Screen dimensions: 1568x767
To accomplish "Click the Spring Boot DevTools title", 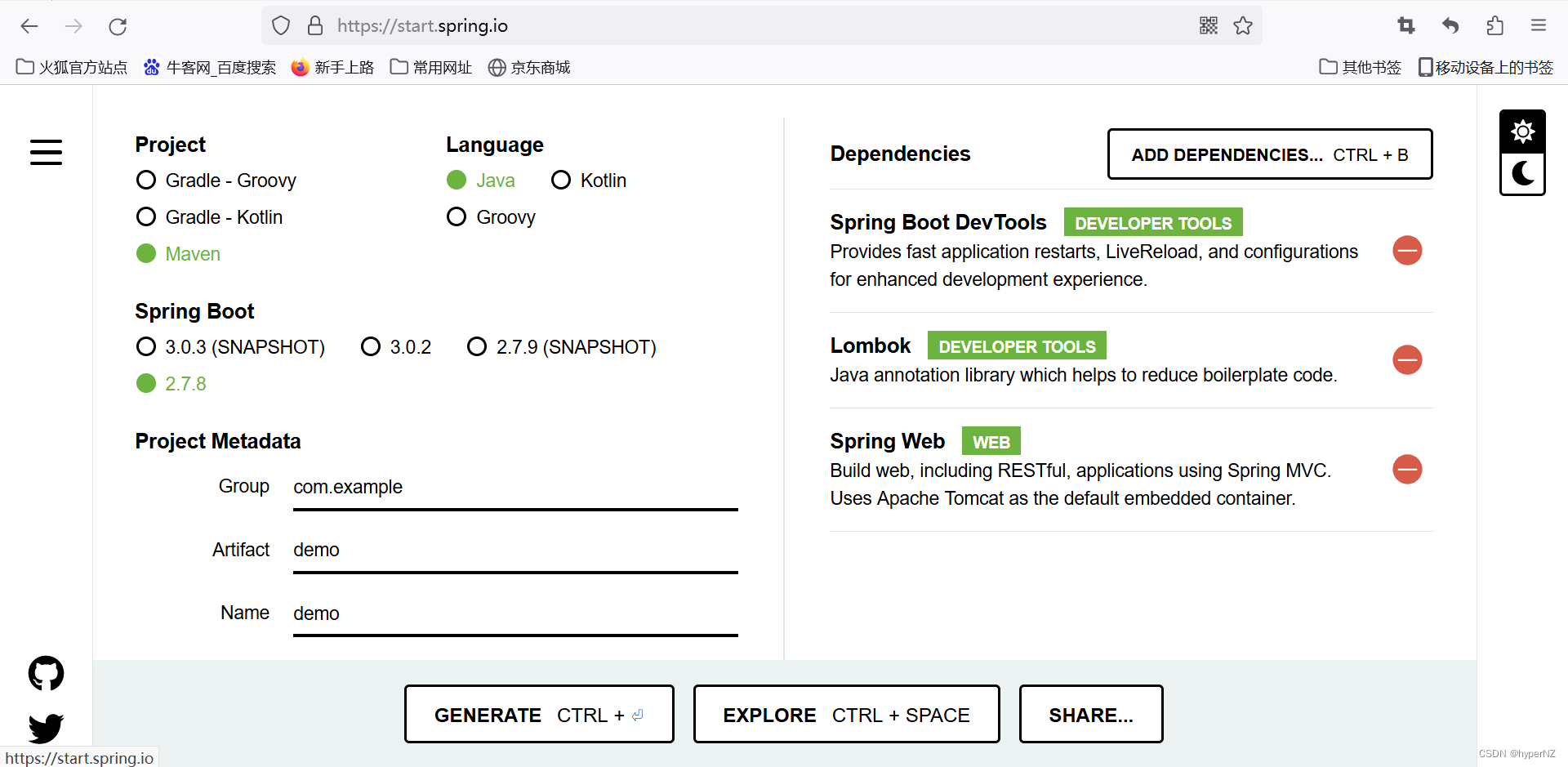I will (938, 222).
